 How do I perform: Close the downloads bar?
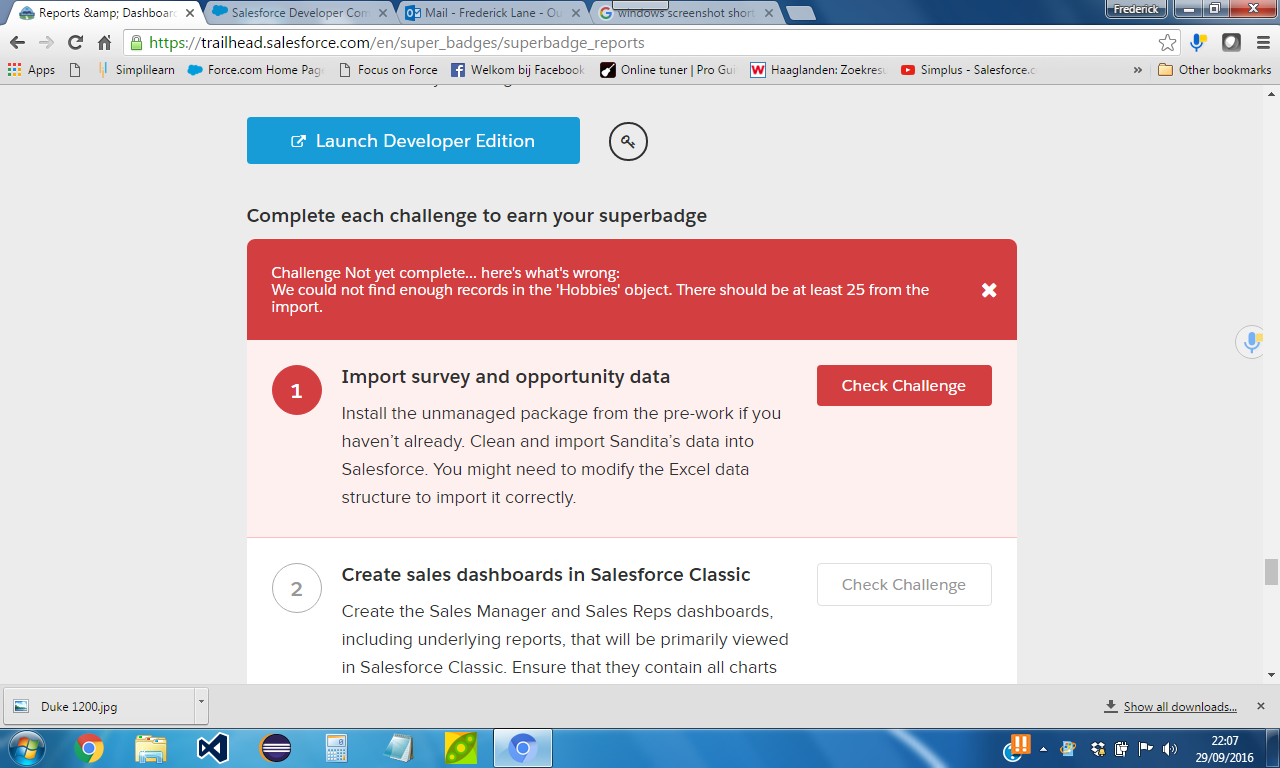point(1261,706)
